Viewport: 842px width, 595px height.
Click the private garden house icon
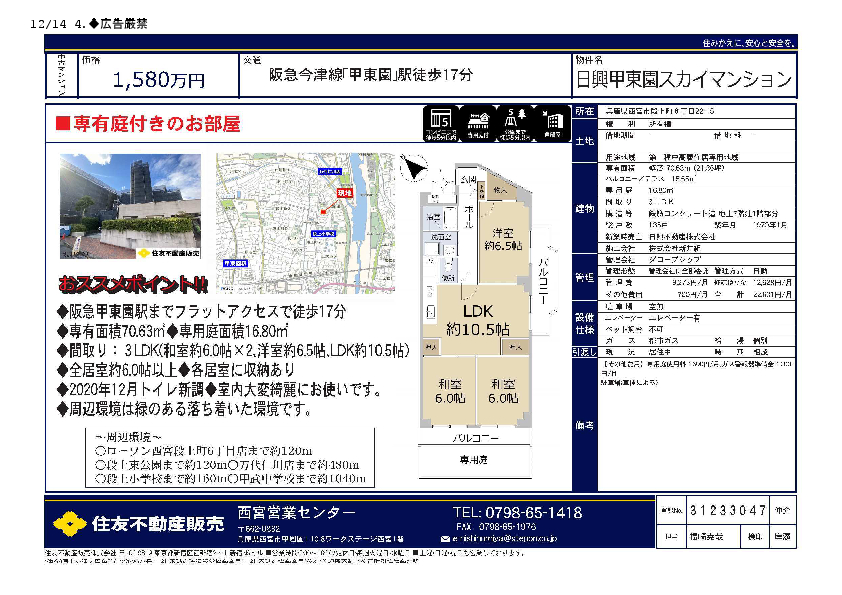click(x=479, y=124)
